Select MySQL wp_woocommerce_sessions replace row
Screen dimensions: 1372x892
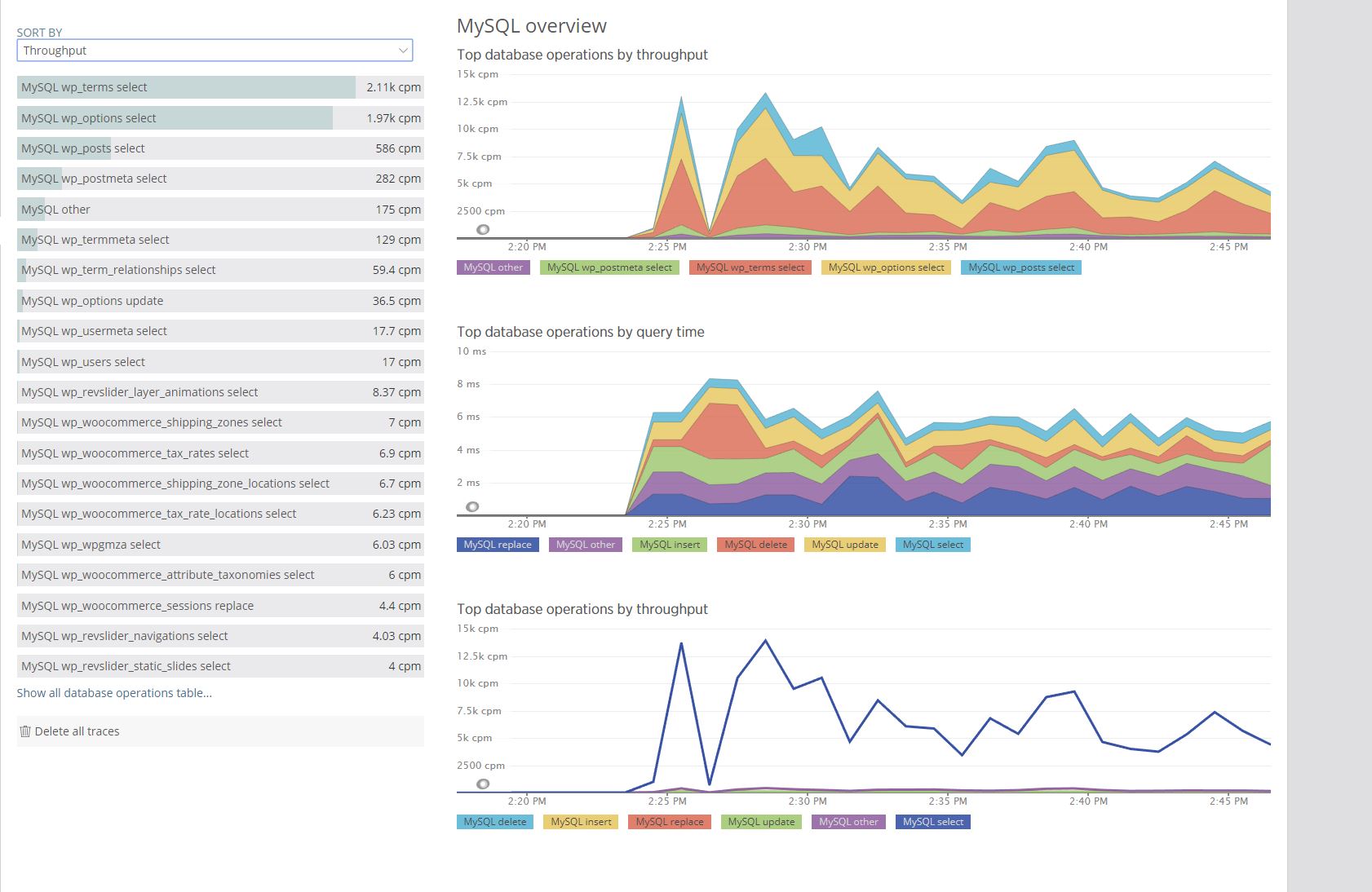click(220, 605)
